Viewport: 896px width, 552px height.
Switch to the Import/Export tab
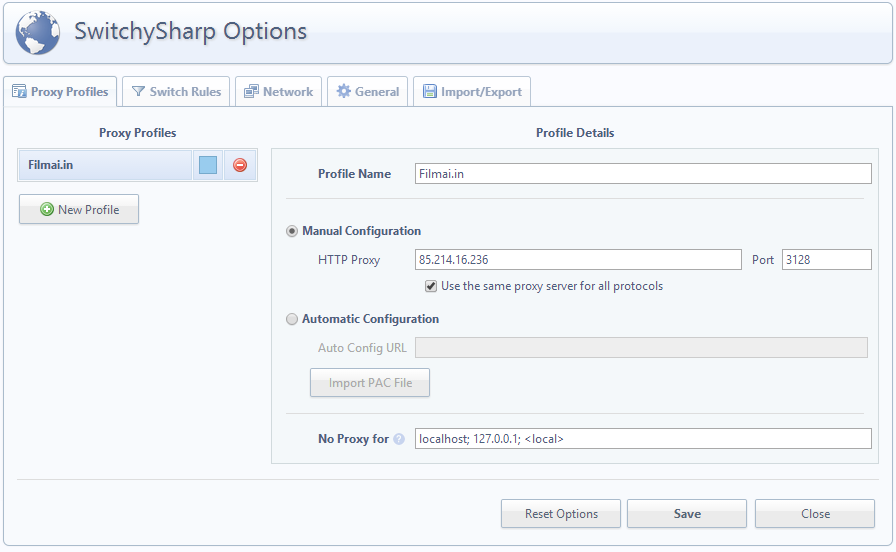[472, 91]
